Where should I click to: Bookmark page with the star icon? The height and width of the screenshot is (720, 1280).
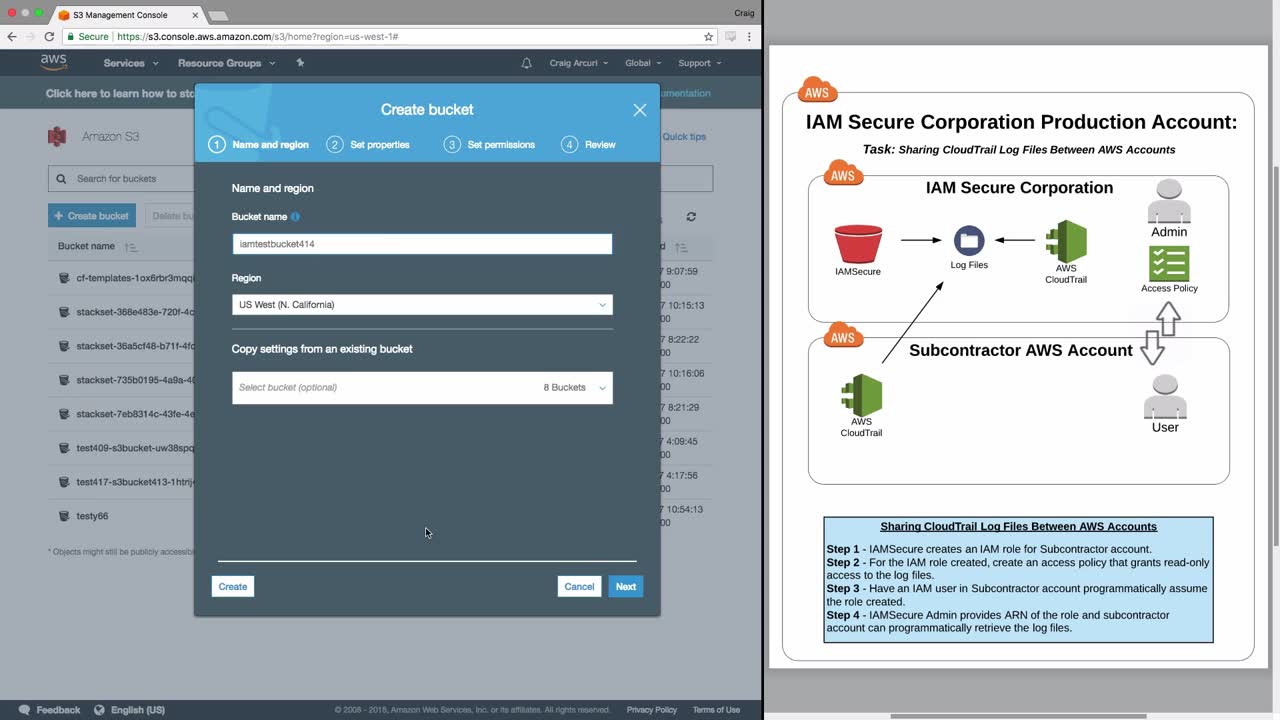709,36
